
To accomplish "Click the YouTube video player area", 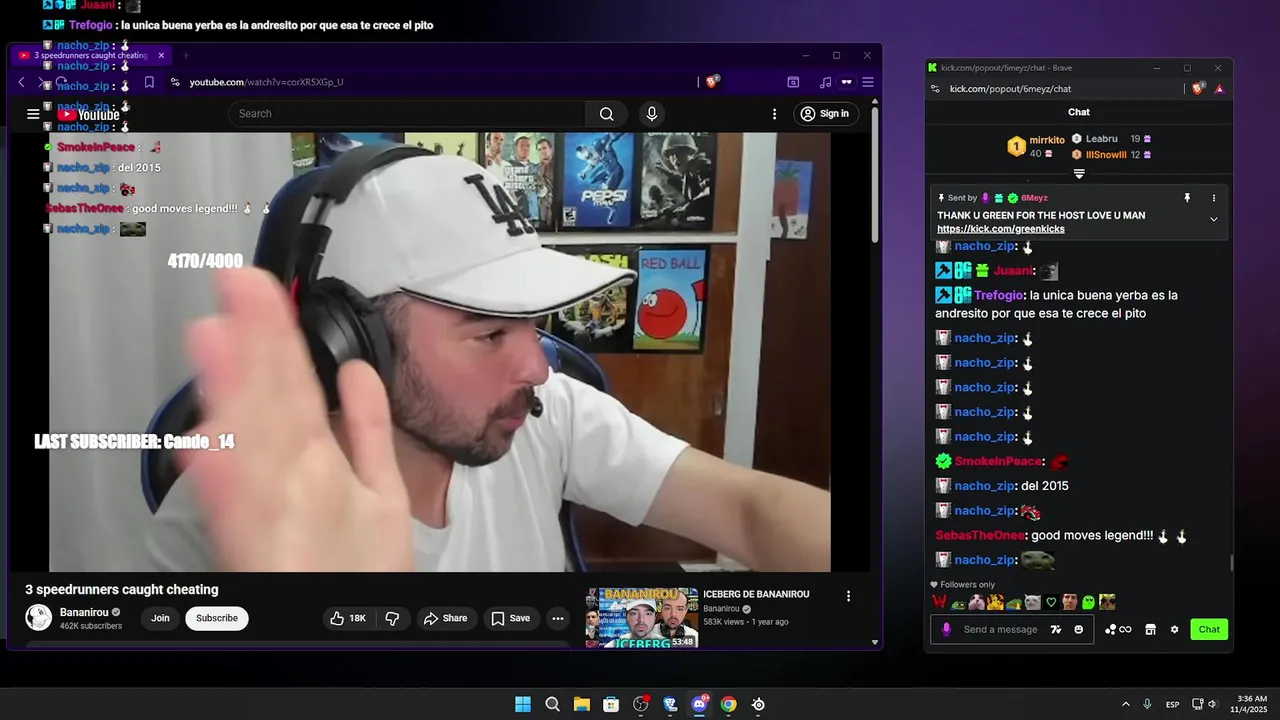I will [440, 352].
